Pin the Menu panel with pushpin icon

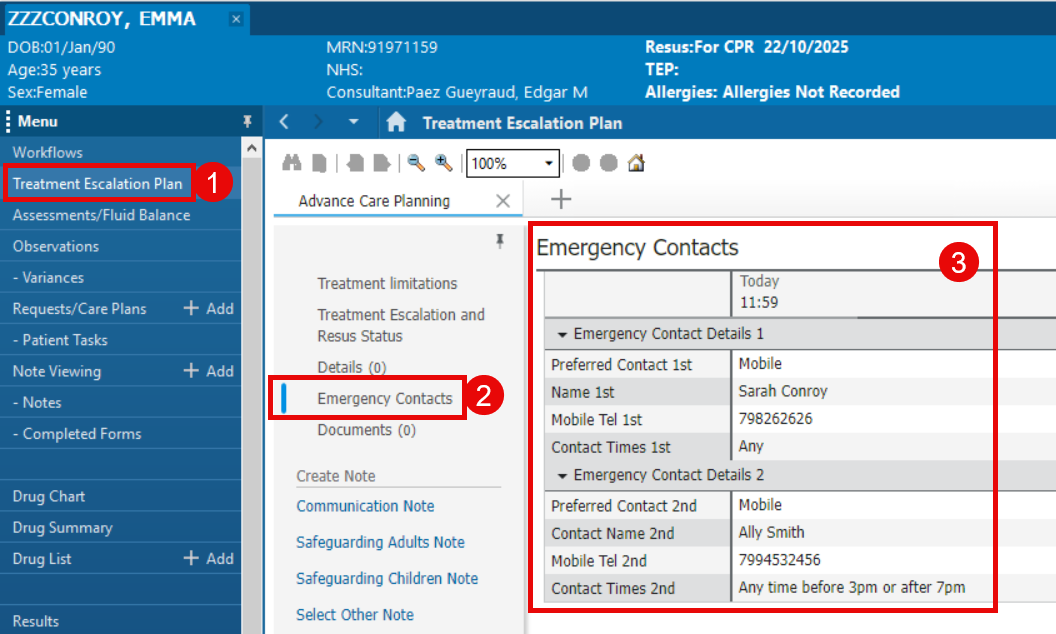point(248,122)
